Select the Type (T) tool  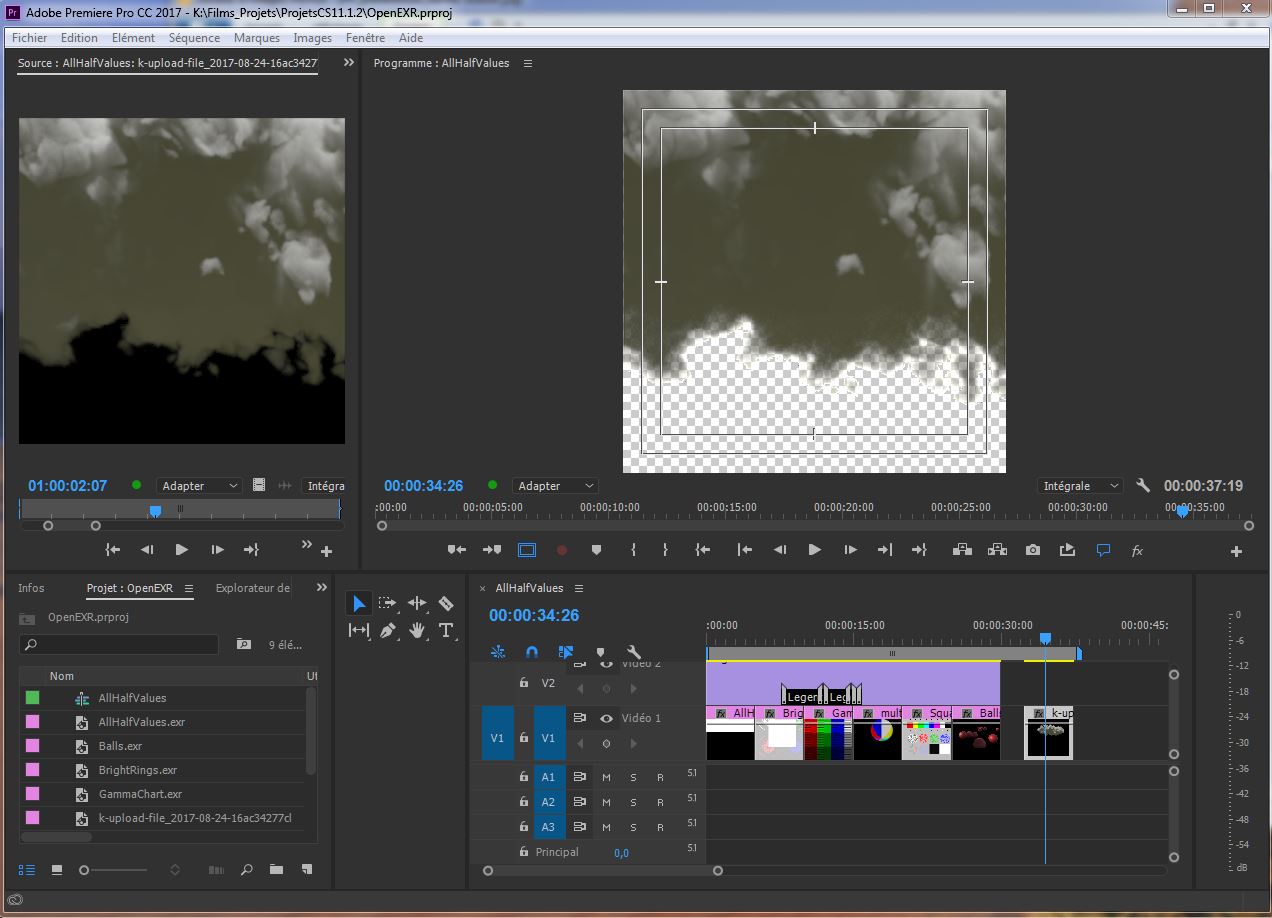(x=446, y=630)
